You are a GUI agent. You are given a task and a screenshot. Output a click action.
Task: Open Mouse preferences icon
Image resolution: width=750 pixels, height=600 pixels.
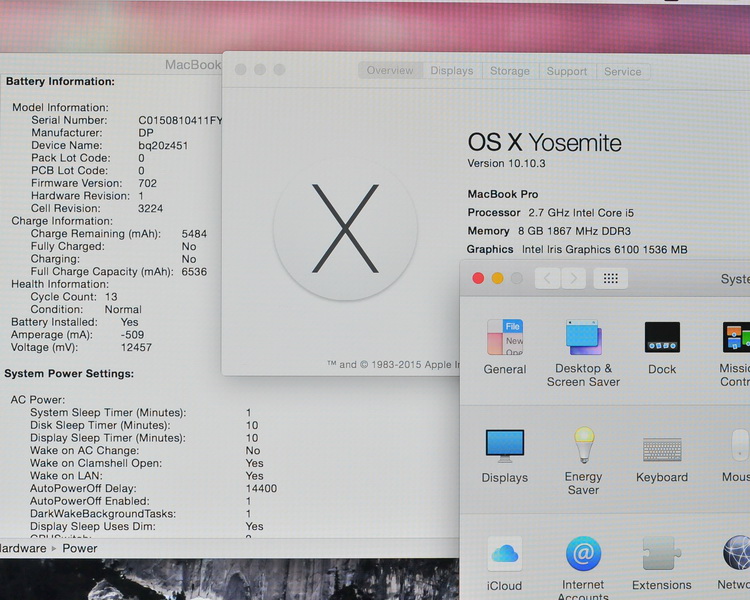pos(740,445)
